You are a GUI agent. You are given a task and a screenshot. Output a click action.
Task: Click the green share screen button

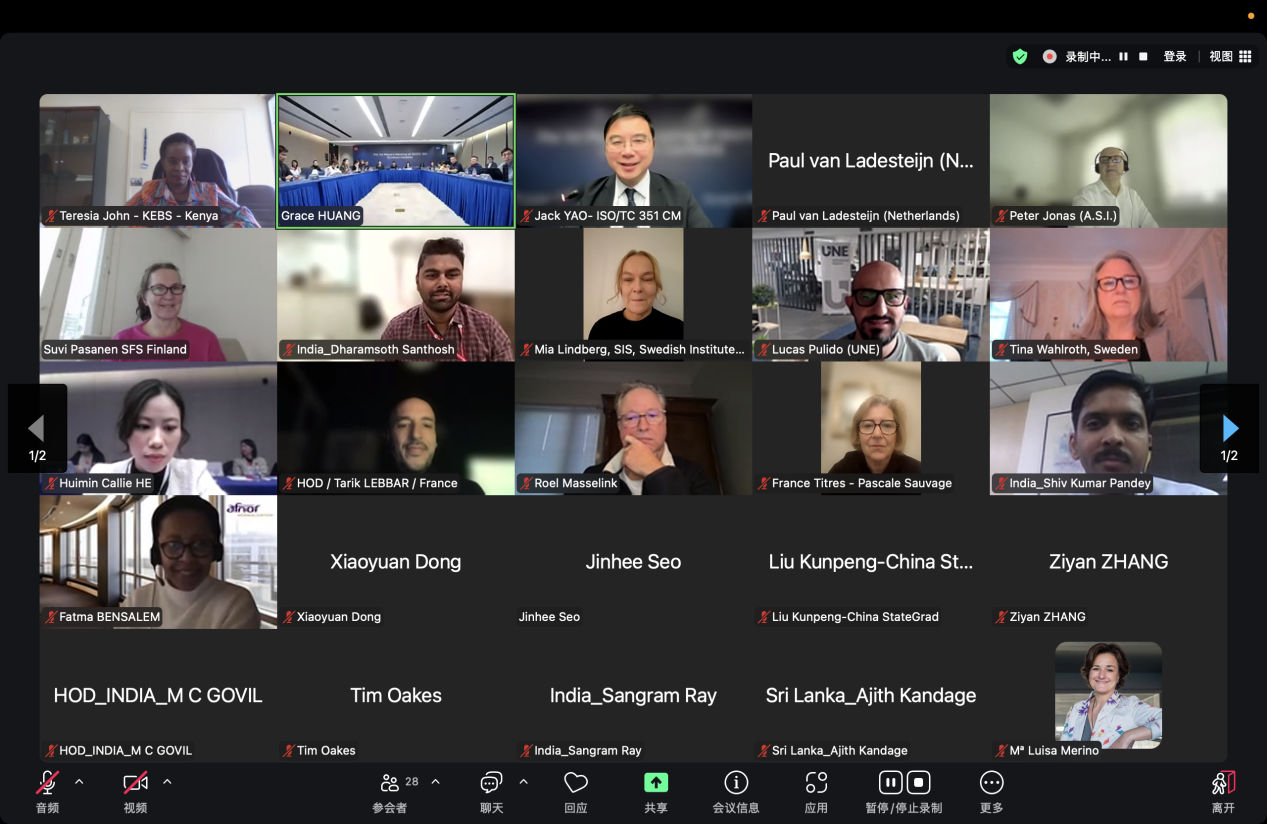656,783
